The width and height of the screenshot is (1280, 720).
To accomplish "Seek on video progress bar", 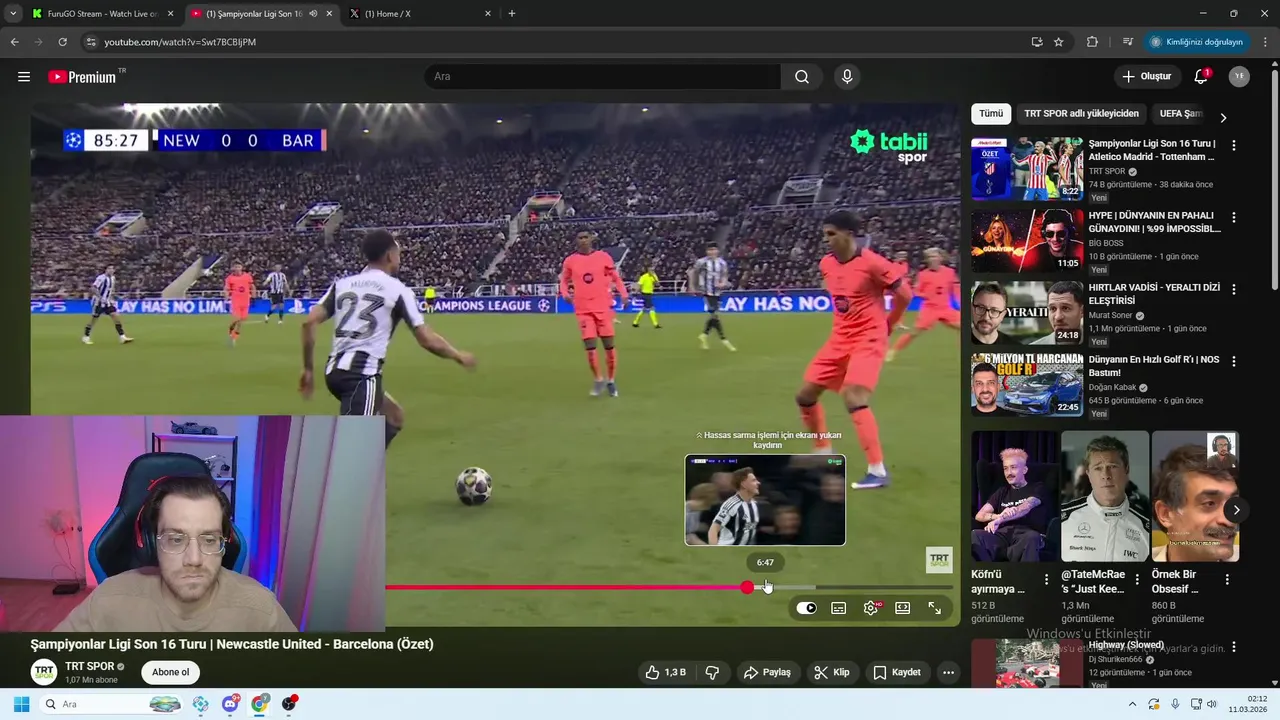I will tap(668, 588).
